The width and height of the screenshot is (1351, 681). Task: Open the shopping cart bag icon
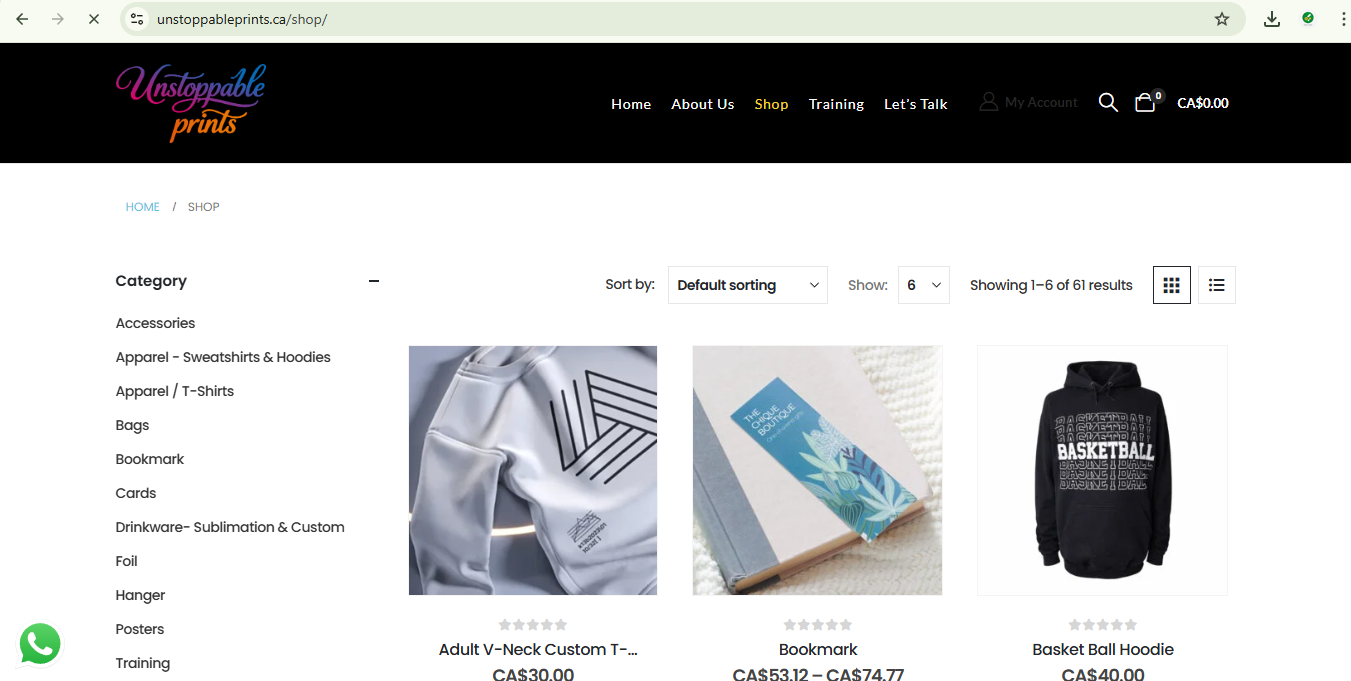tap(1146, 102)
